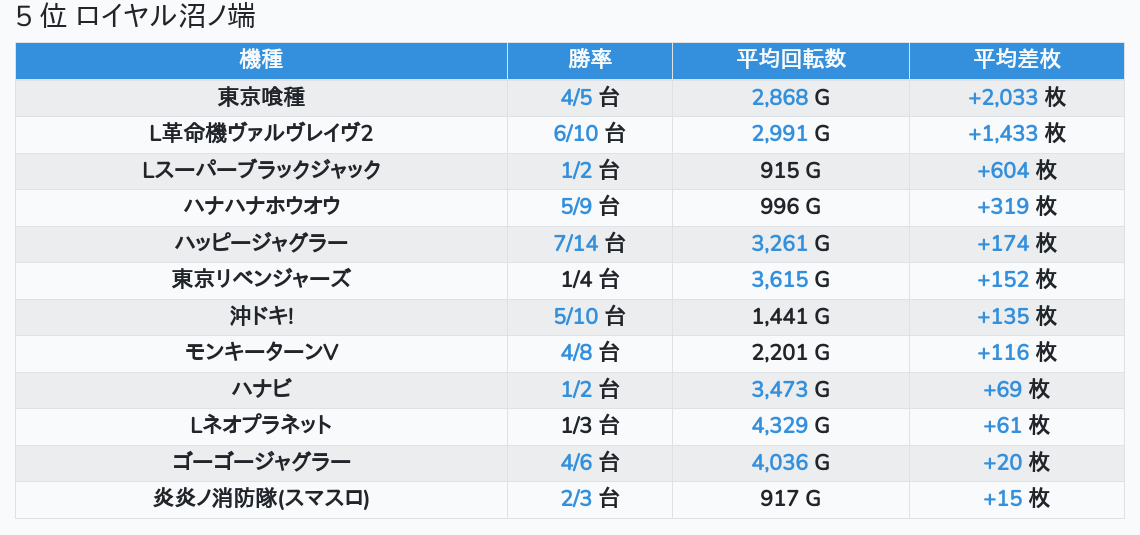Select the Lネオプラネット row name
The image size is (1140, 535).
pyautogui.click(x=261, y=425)
